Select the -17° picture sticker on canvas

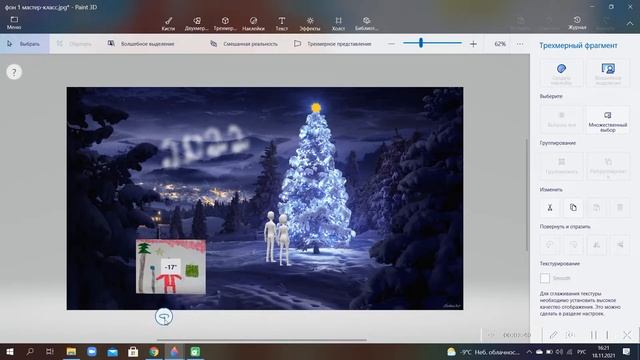coord(171,267)
